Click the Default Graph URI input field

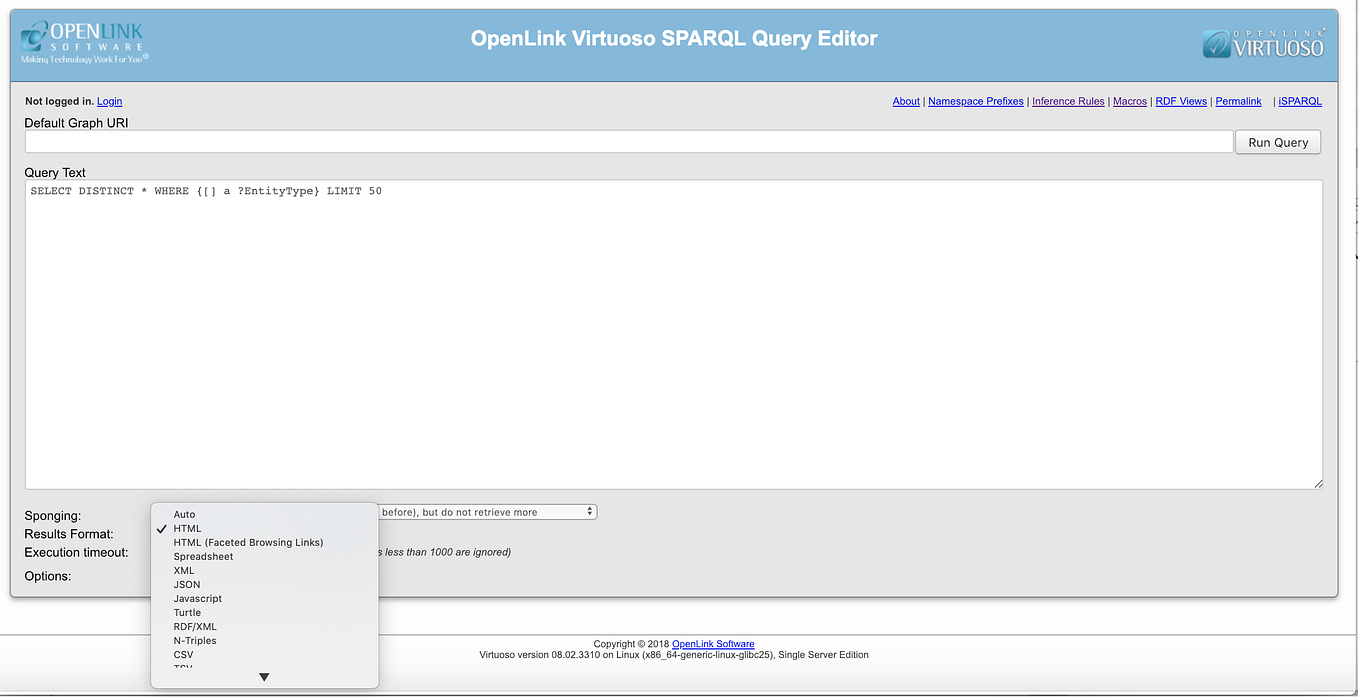(x=628, y=141)
